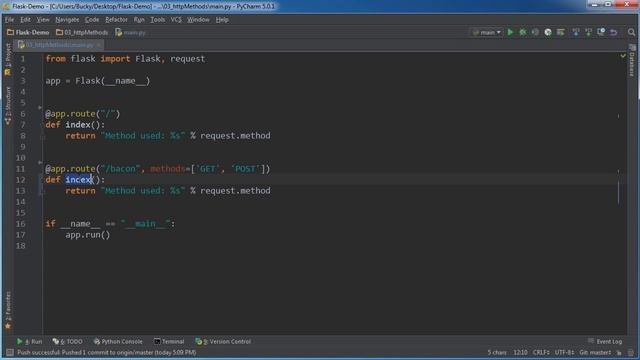Screen dimensions: 640x360
Task: Open Git master branch menu
Action: click(595, 352)
